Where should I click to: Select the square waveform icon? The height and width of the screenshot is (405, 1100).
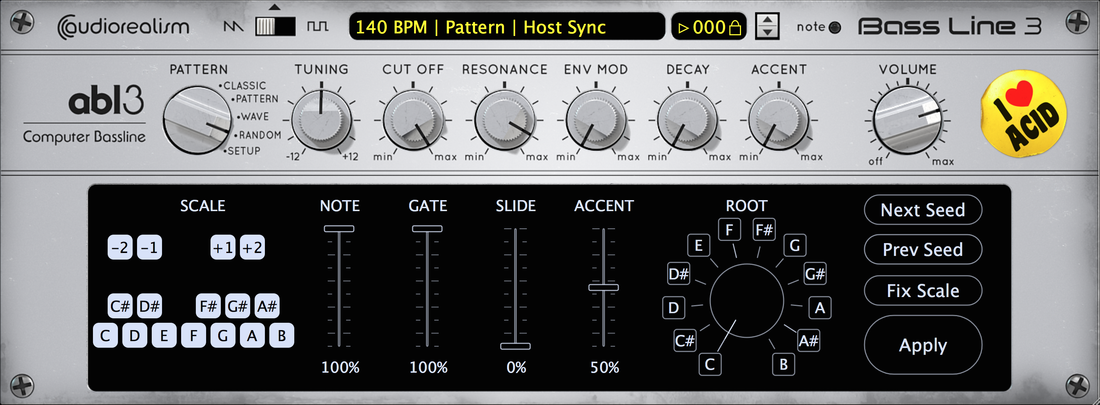pos(317,27)
